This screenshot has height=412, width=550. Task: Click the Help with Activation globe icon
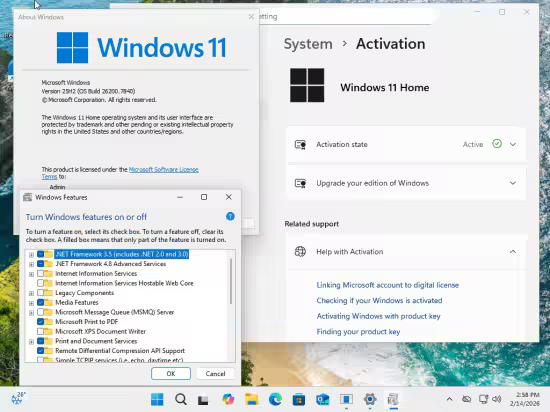click(x=300, y=251)
